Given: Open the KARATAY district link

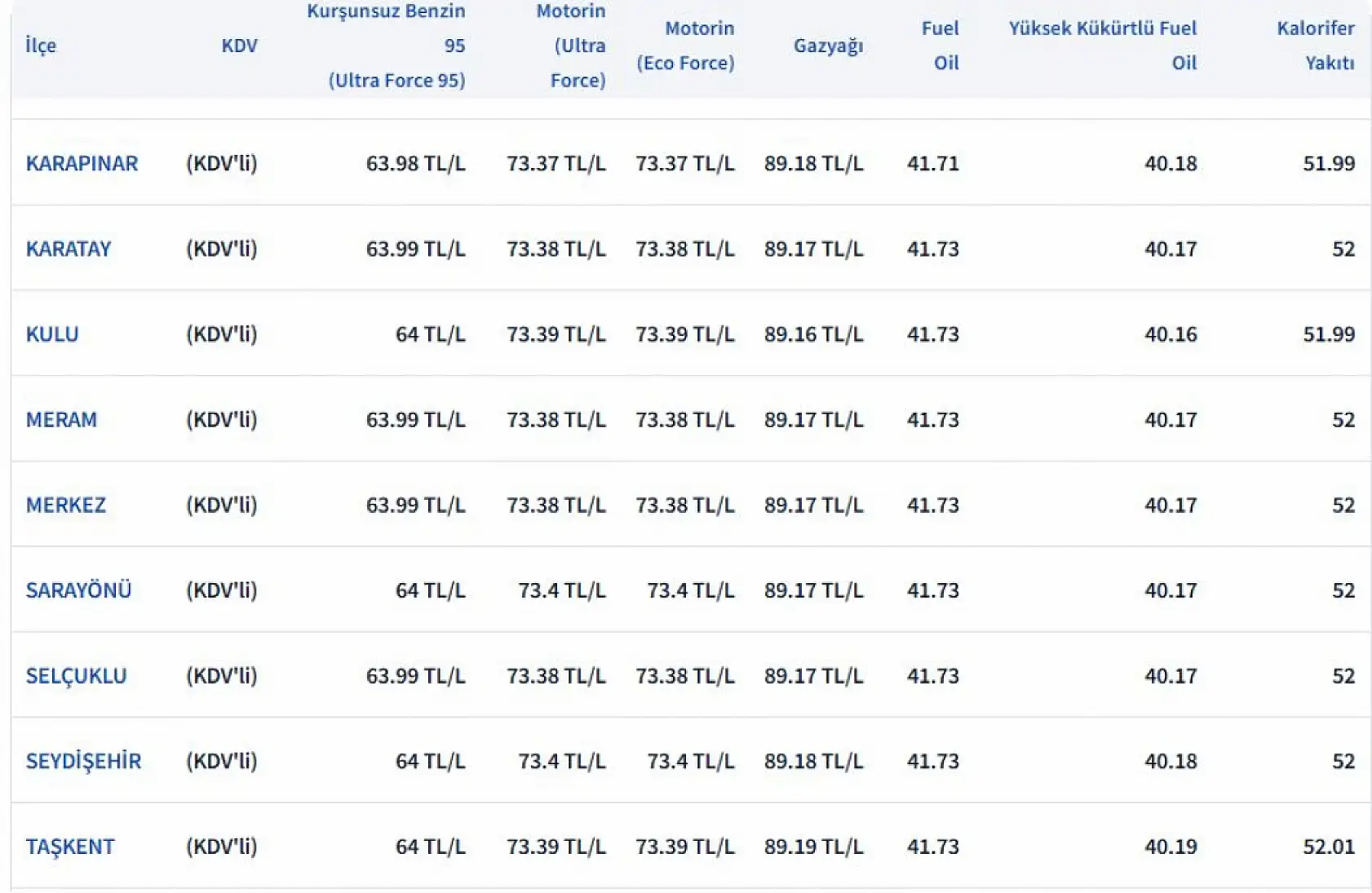Looking at the screenshot, I should (x=69, y=249).
